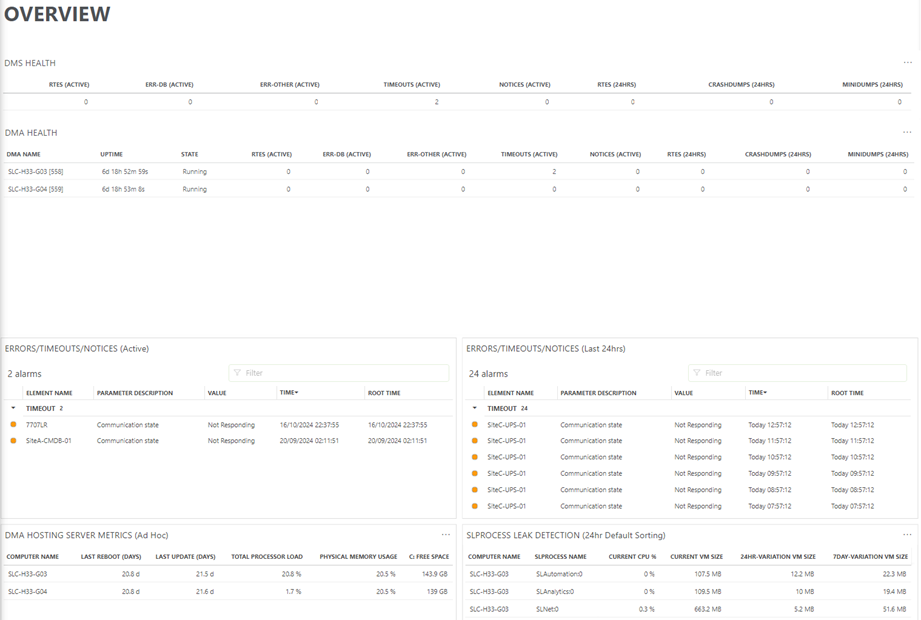Select element SiteA-CMDB-01 in Active alarms
Viewport: 921px width, 620px height.
click(49, 440)
